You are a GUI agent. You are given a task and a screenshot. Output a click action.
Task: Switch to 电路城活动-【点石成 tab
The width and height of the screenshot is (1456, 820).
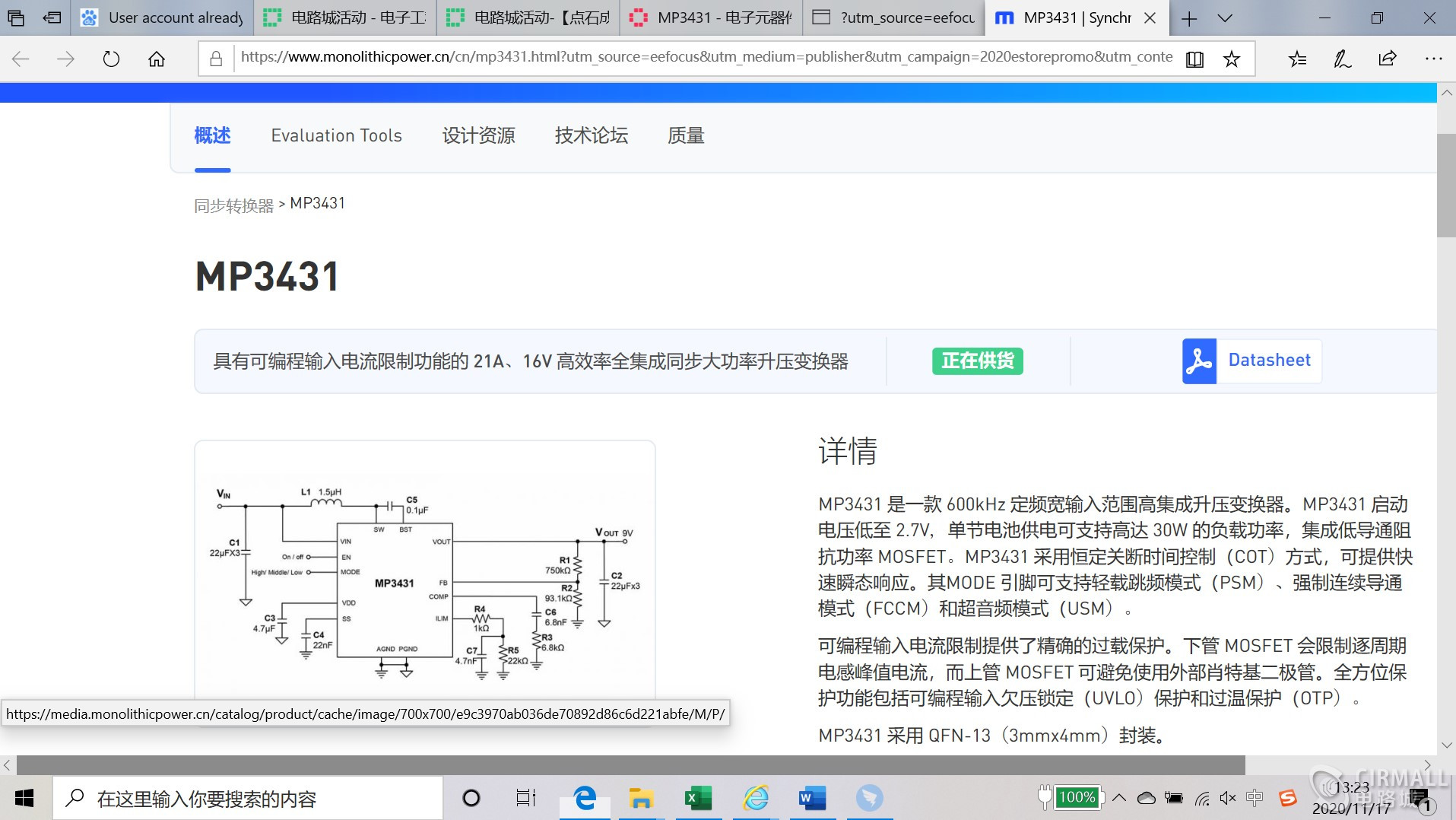coord(528,17)
